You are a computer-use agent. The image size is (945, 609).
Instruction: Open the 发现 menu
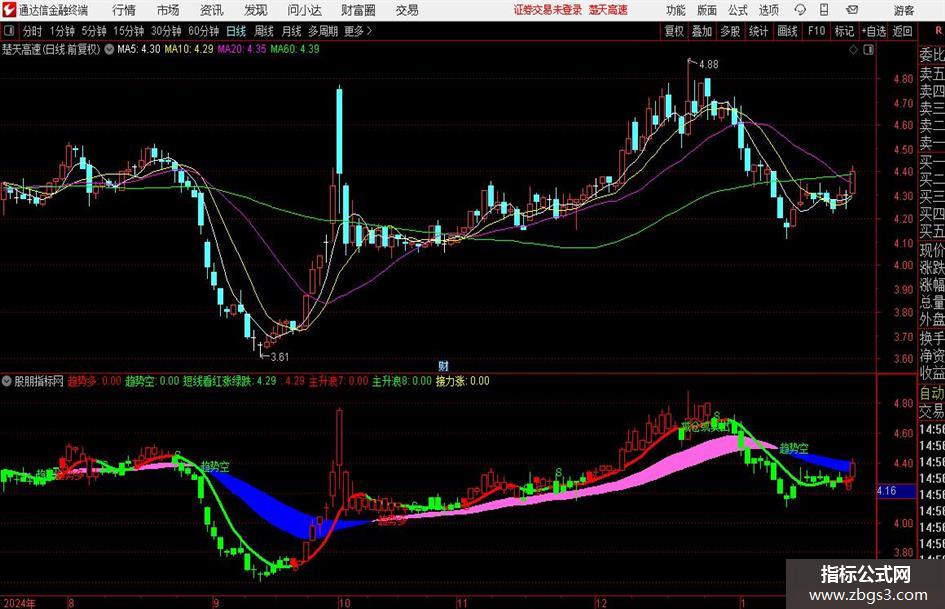[x=256, y=10]
